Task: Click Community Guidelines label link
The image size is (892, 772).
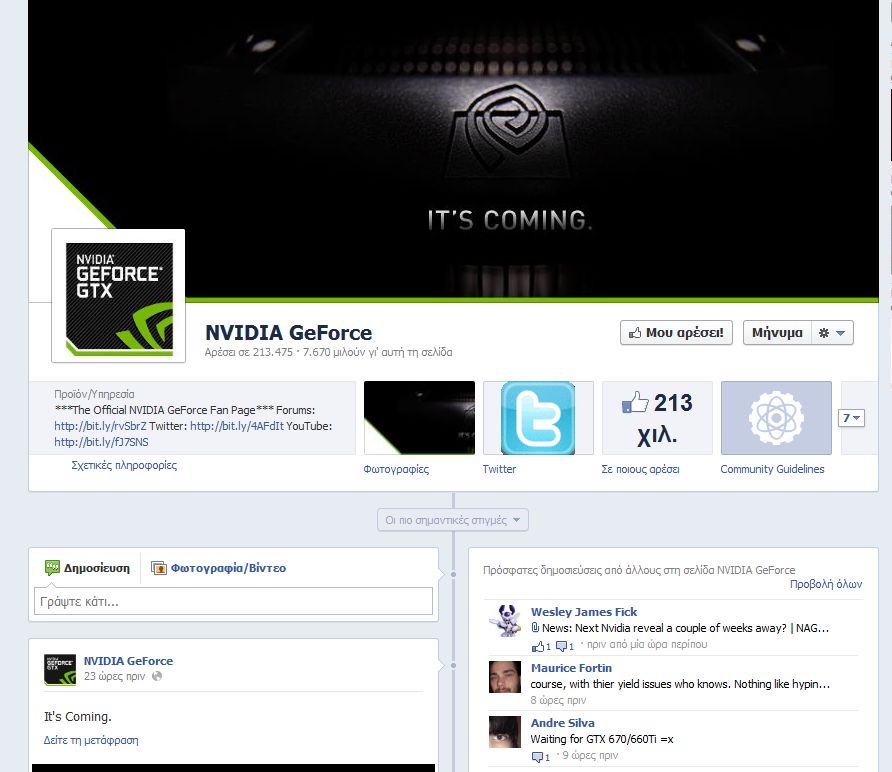Action: pos(772,469)
